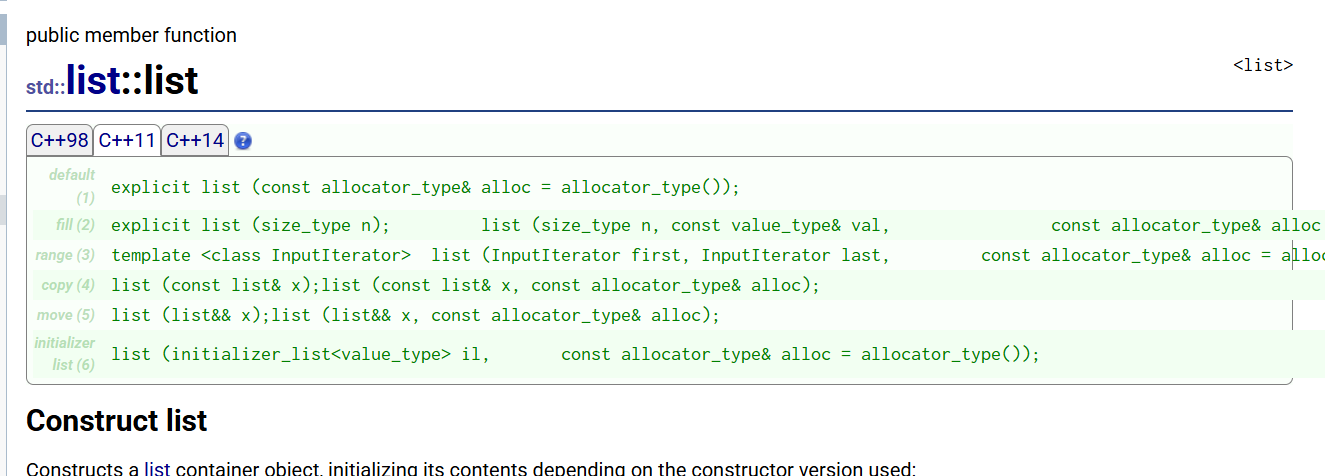Click the std:: prefix in the title
The height and width of the screenshot is (476, 1325).
46,87
